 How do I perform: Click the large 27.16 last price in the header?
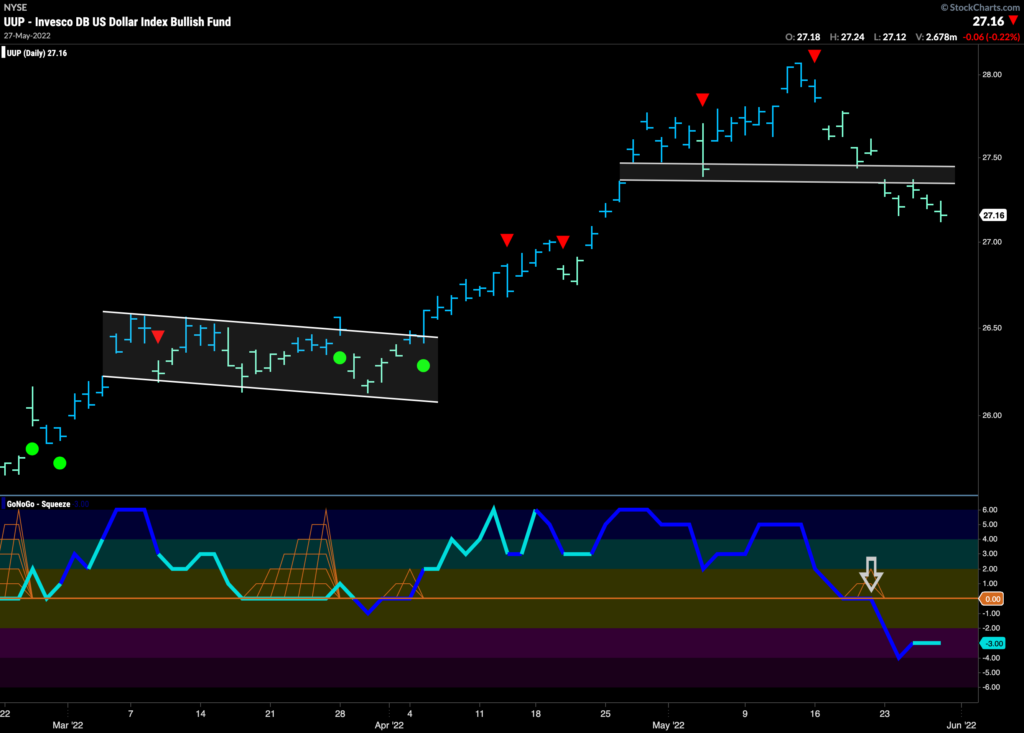(x=988, y=21)
